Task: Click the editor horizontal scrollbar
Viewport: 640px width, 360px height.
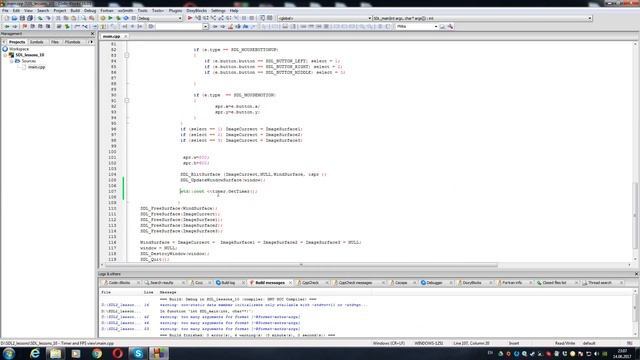Action: tap(302, 265)
